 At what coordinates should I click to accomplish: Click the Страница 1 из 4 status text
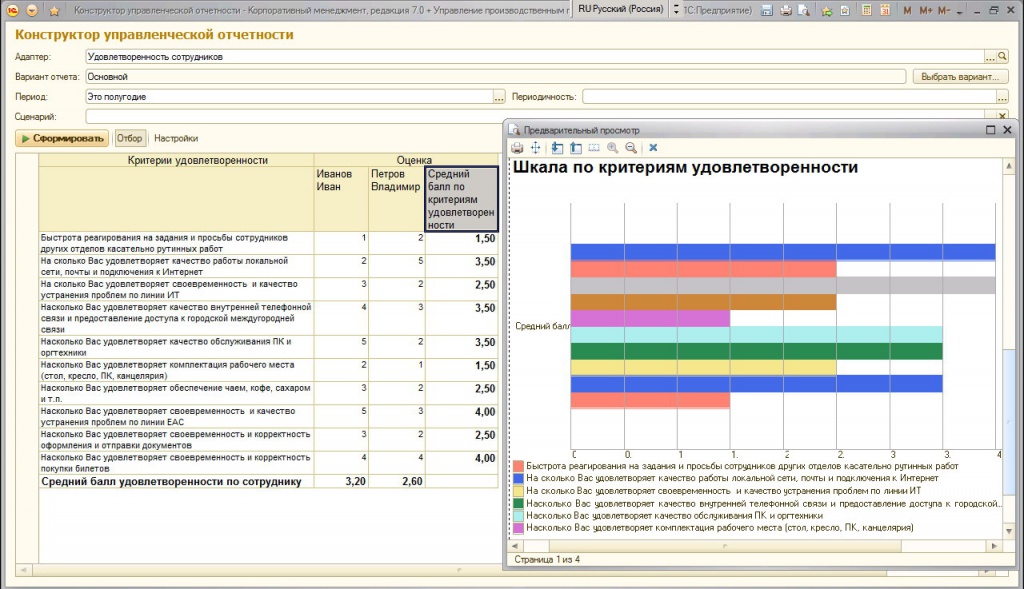[x=547, y=560]
